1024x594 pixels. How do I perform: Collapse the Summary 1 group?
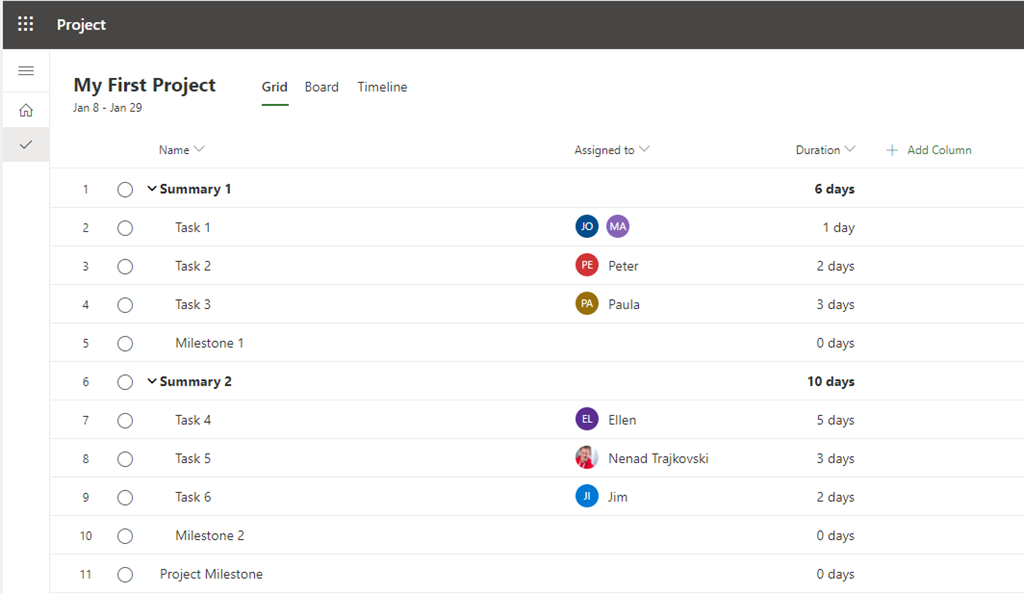pyautogui.click(x=152, y=189)
